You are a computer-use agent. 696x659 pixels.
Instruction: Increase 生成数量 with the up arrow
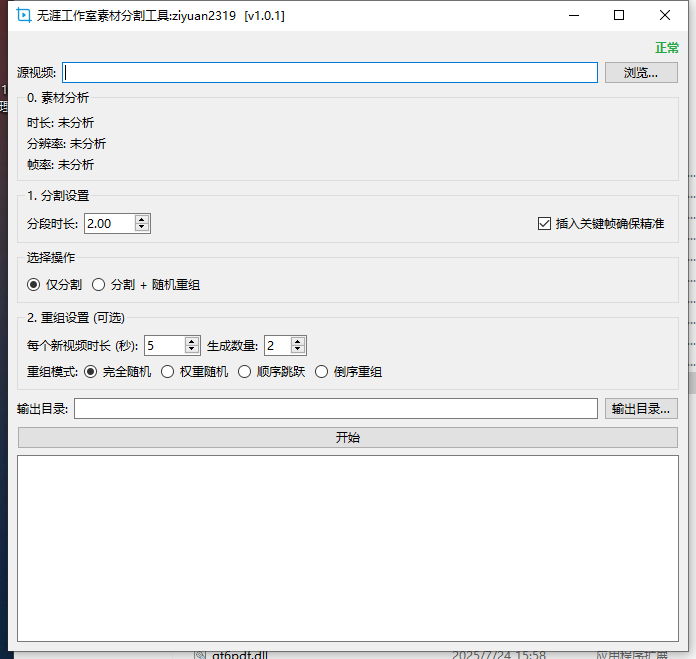298,341
